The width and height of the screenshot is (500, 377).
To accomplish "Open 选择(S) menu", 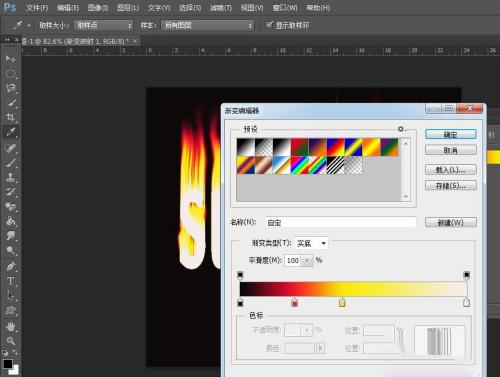I will coord(190,8).
